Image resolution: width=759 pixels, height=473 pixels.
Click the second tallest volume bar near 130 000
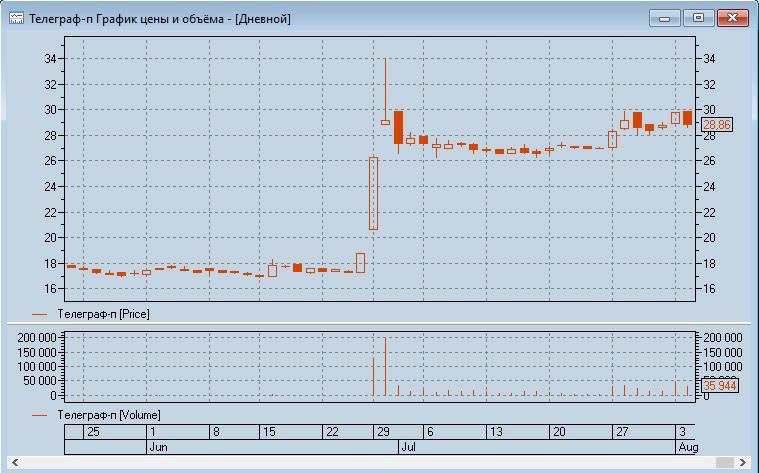(x=373, y=377)
